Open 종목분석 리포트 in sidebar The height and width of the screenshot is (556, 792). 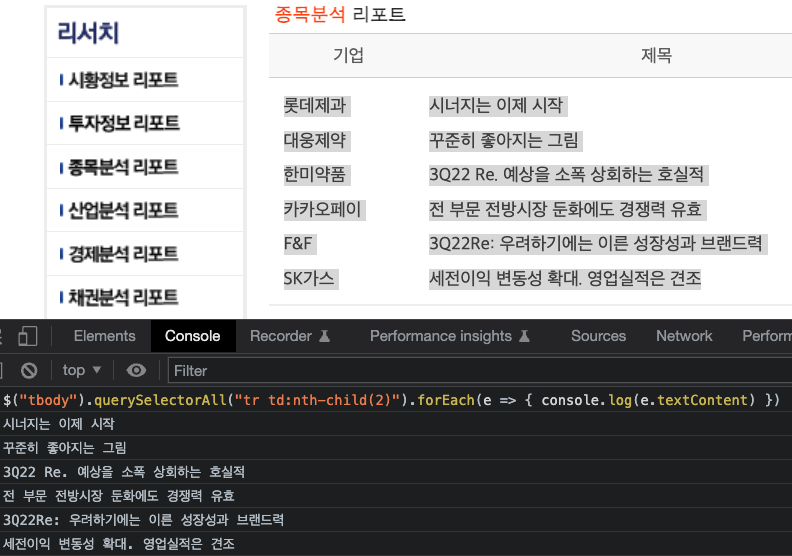click(x=123, y=167)
